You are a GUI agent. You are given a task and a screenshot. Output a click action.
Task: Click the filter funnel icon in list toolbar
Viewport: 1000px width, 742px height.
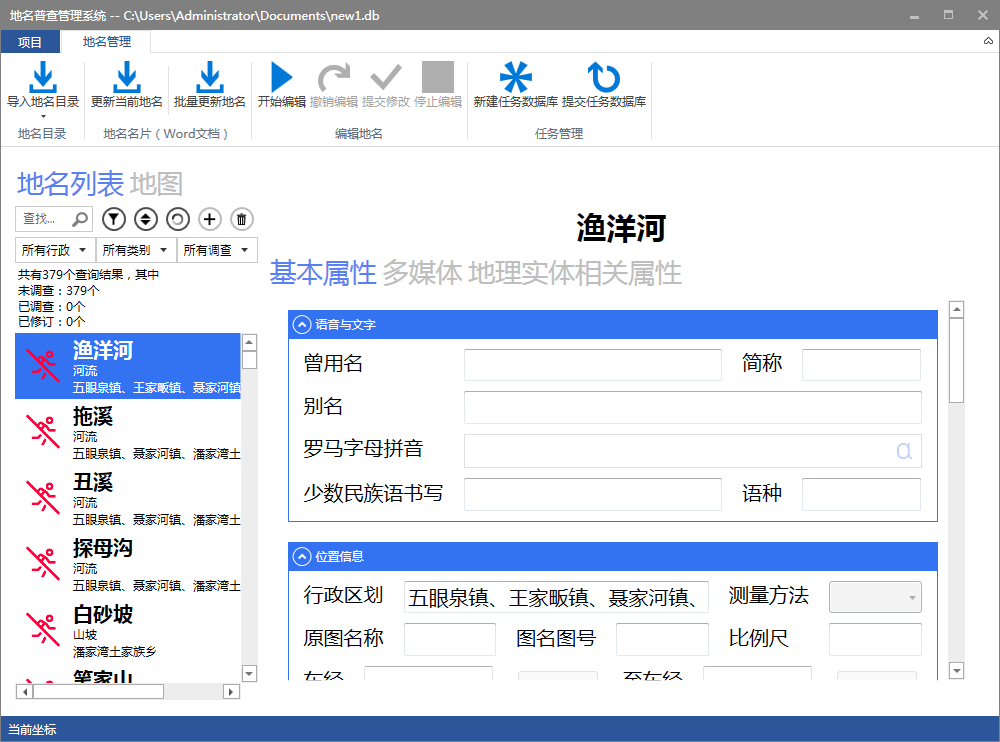pyautogui.click(x=114, y=219)
